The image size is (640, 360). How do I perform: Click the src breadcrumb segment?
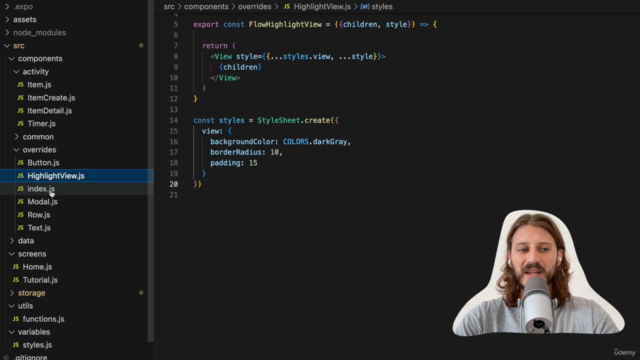click(169, 7)
